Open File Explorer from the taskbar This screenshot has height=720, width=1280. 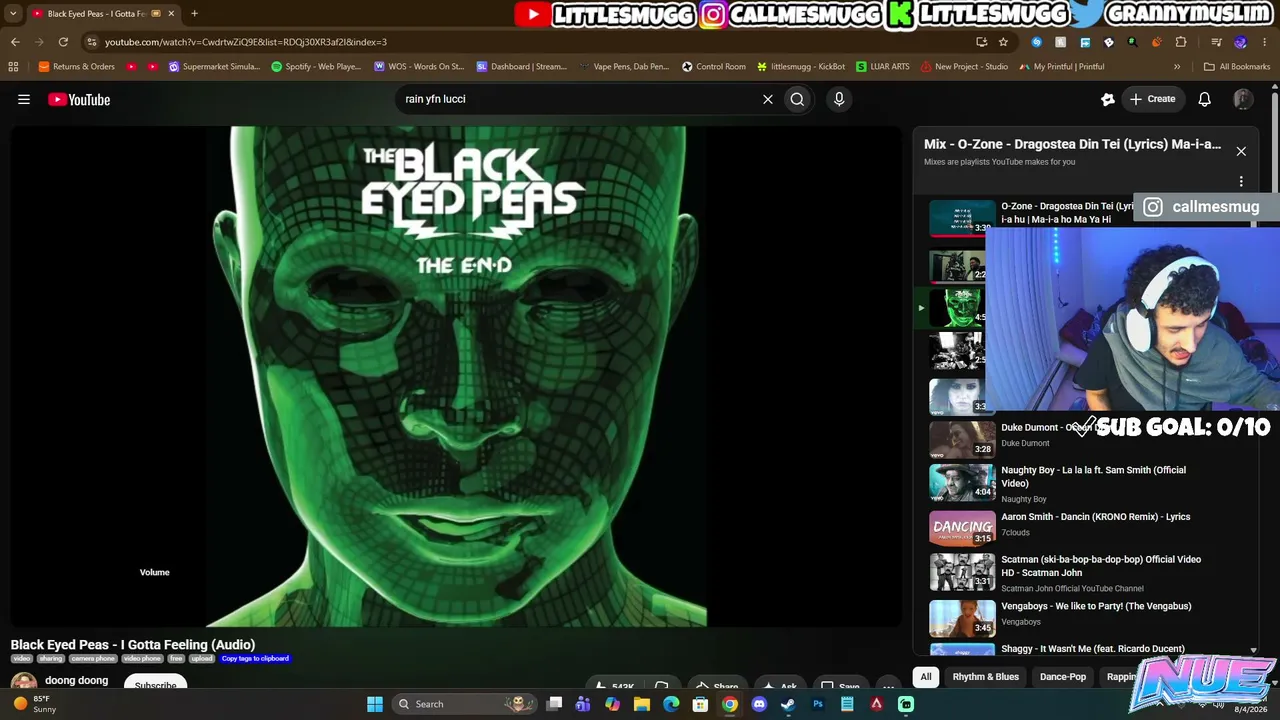pos(642,704)
